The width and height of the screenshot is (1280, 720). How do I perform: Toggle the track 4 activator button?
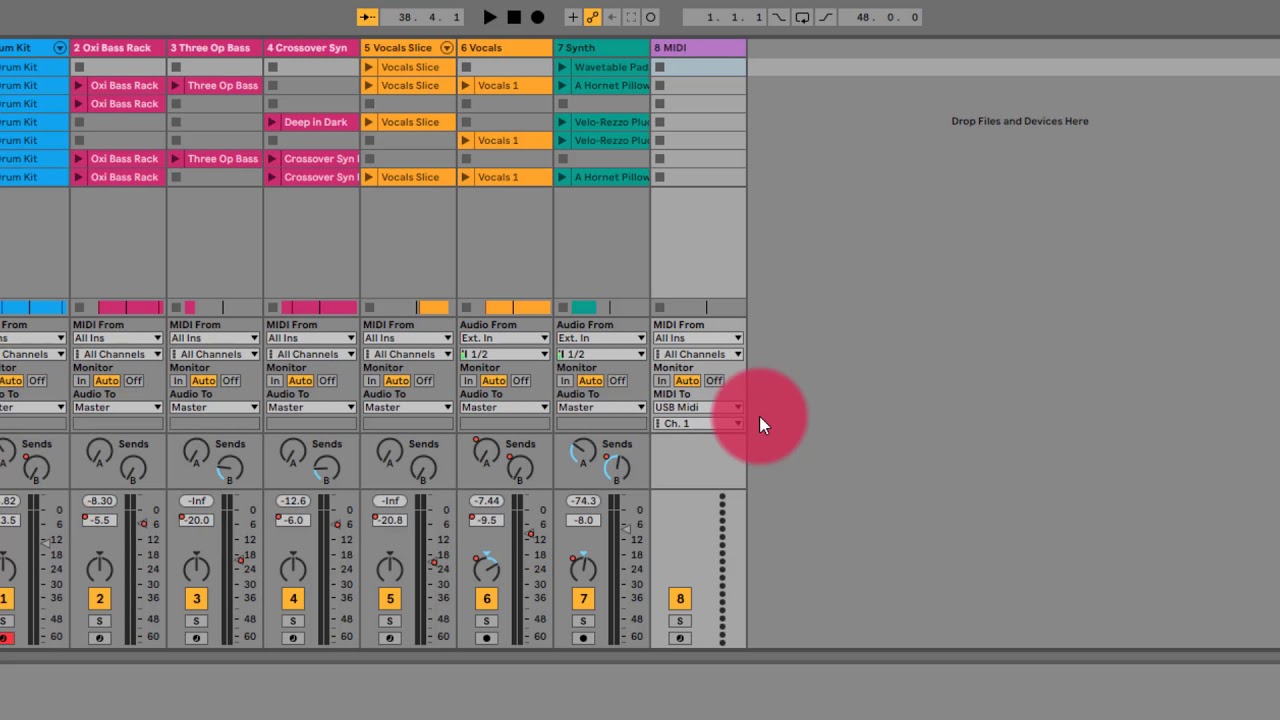click(x=294, y=599)
